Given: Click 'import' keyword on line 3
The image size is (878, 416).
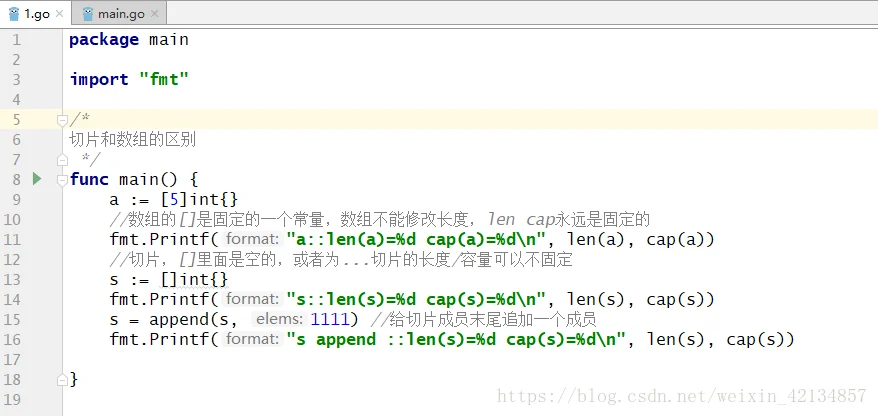Looking at the screenshot, I should click(x=99, y=80).
